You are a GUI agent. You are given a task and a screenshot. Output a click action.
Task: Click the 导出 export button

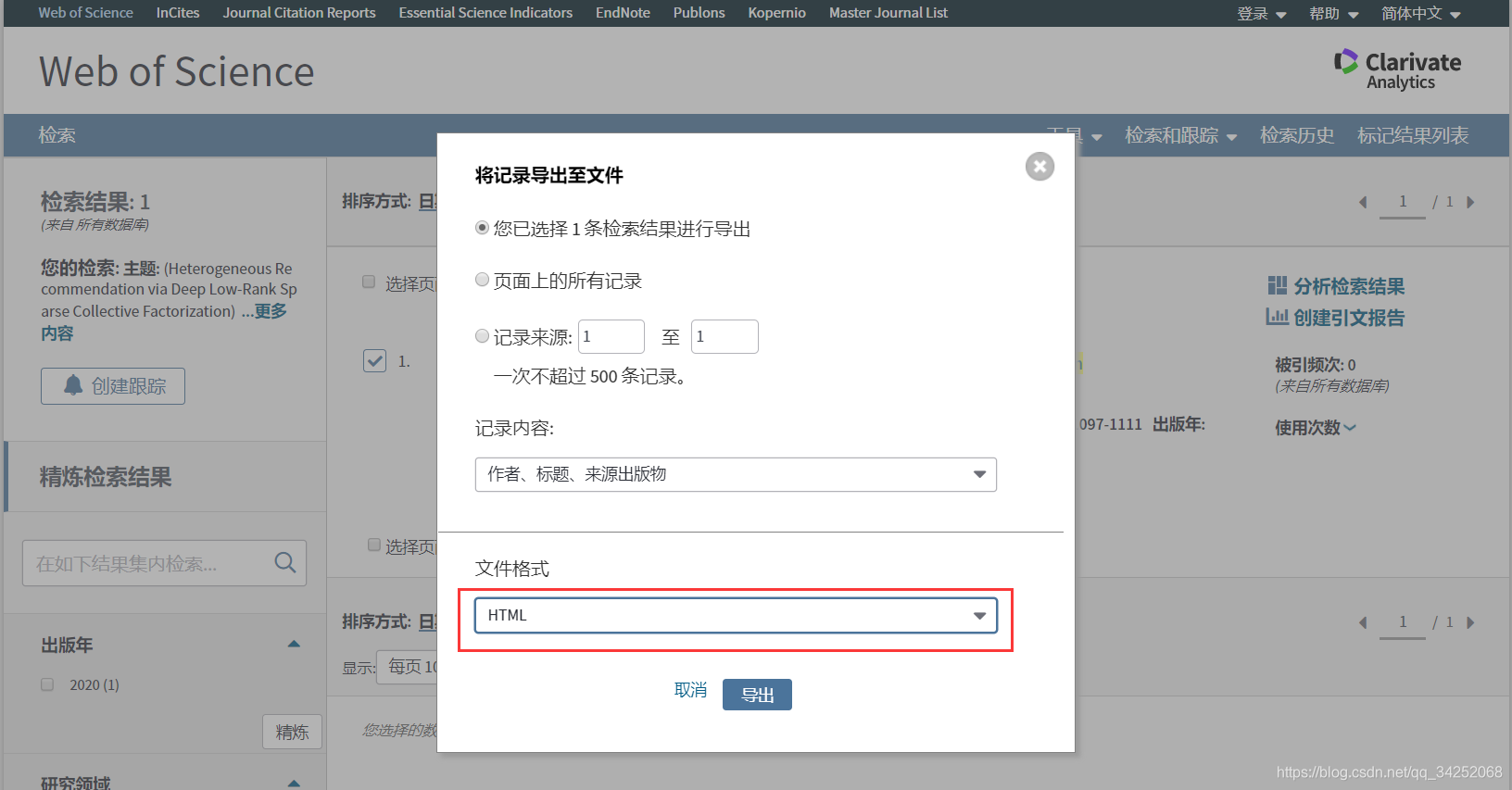tap(757, 695)
